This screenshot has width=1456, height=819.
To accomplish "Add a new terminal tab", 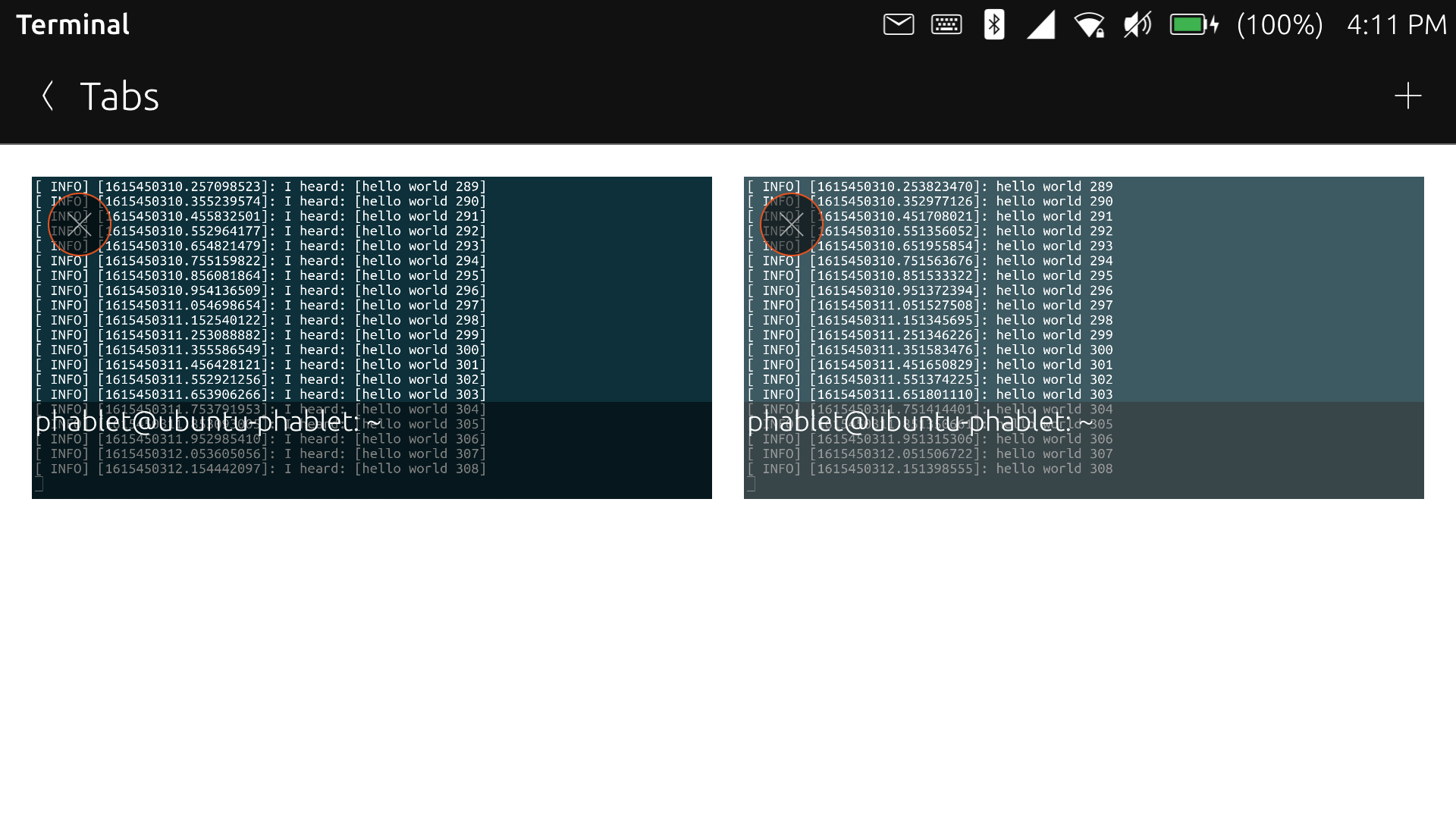I will pos(1407,96).
